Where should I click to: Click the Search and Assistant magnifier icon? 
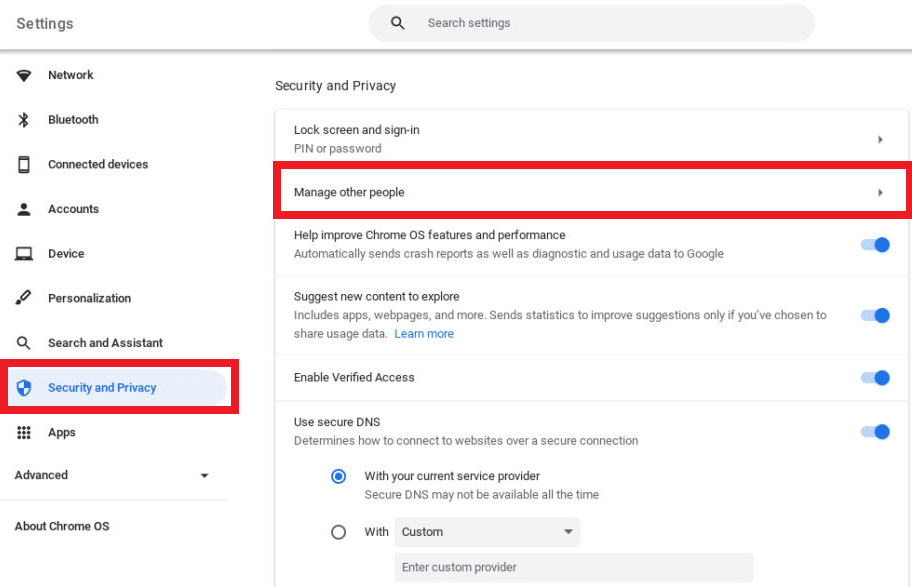24,343
